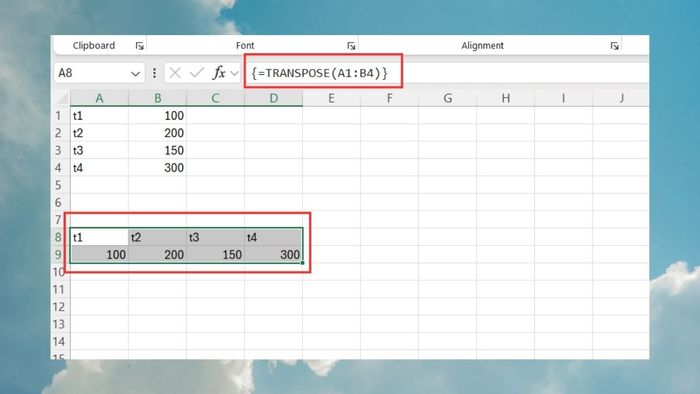The width and height of the screenshot is (700, 394).
Task: Select row 8 header
Action: 59,237
